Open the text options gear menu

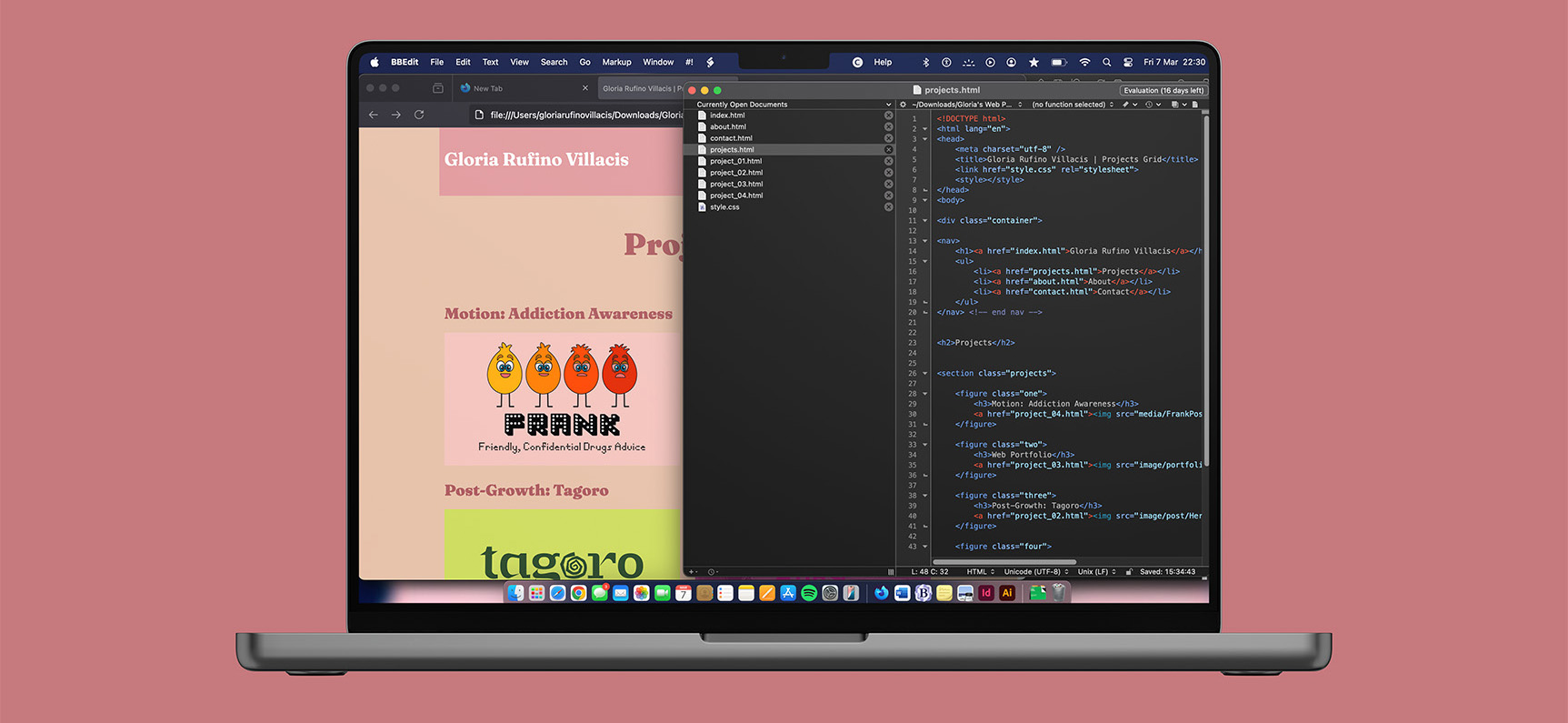(x=903, y=105)
